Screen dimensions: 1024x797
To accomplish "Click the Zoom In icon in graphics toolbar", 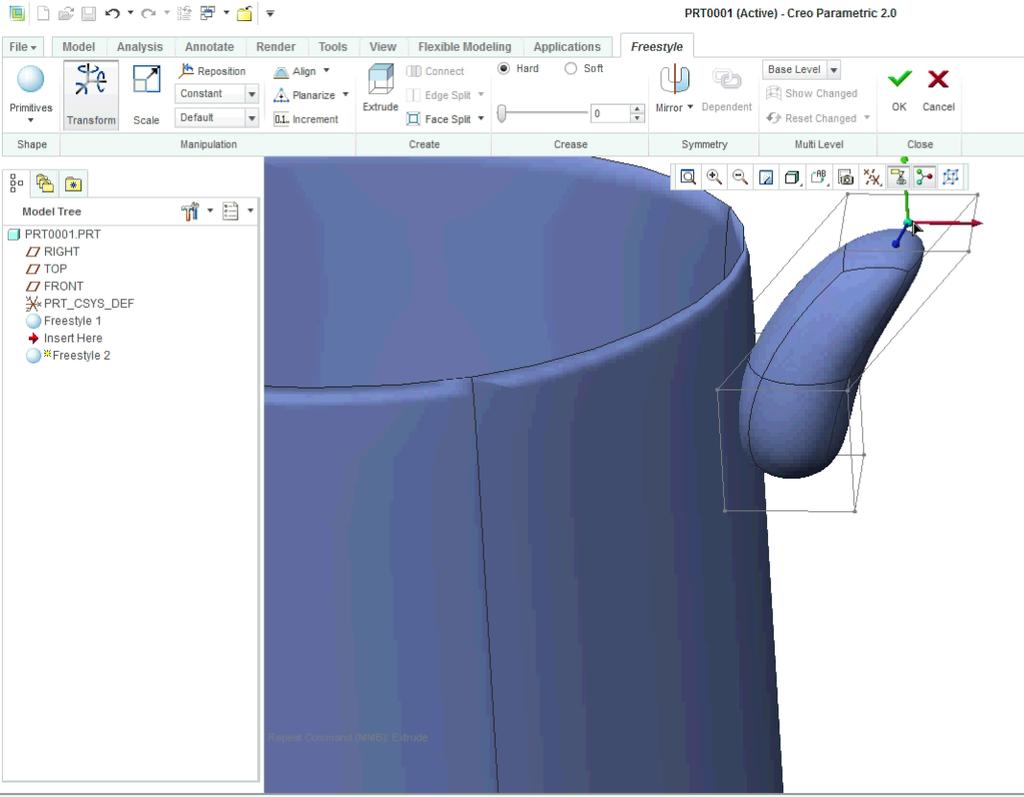I will 714,177.
